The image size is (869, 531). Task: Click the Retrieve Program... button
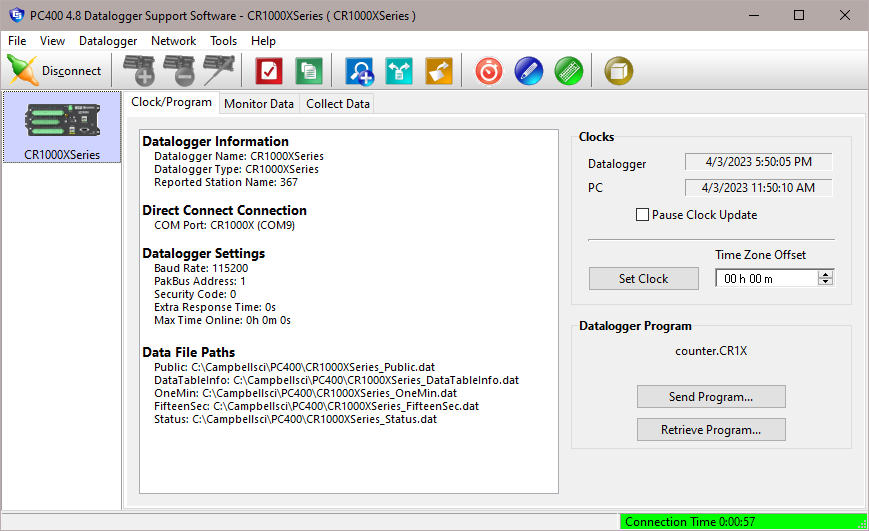point(711,430)
